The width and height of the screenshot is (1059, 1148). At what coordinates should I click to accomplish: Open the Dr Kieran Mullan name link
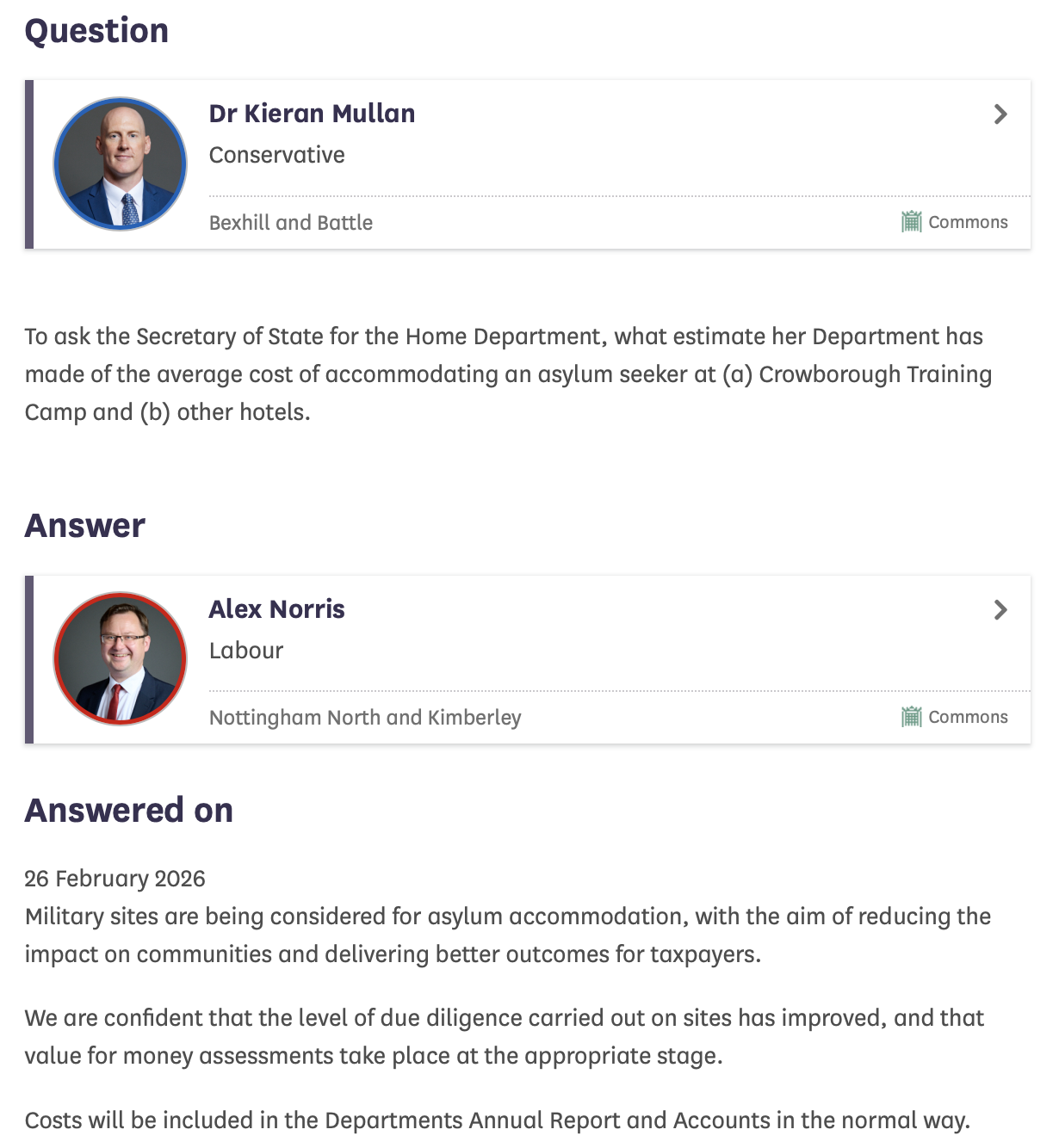(312, 114)
